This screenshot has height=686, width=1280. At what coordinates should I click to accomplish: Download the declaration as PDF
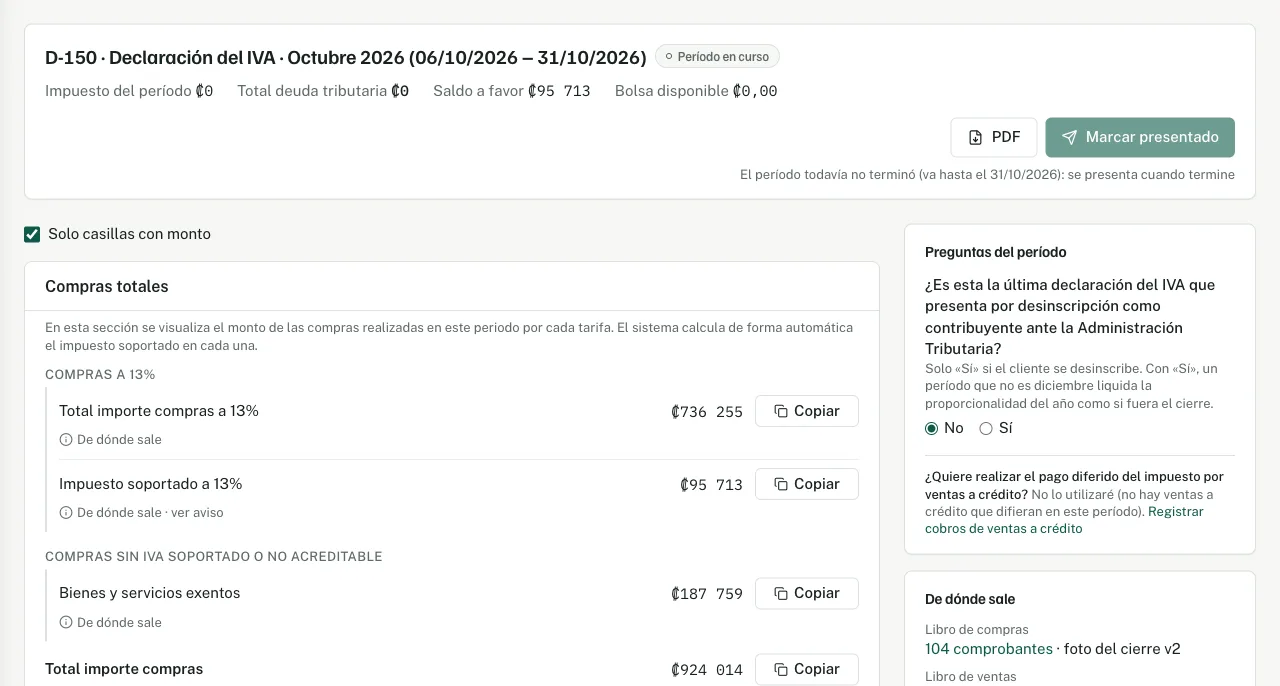pos(993,137)
